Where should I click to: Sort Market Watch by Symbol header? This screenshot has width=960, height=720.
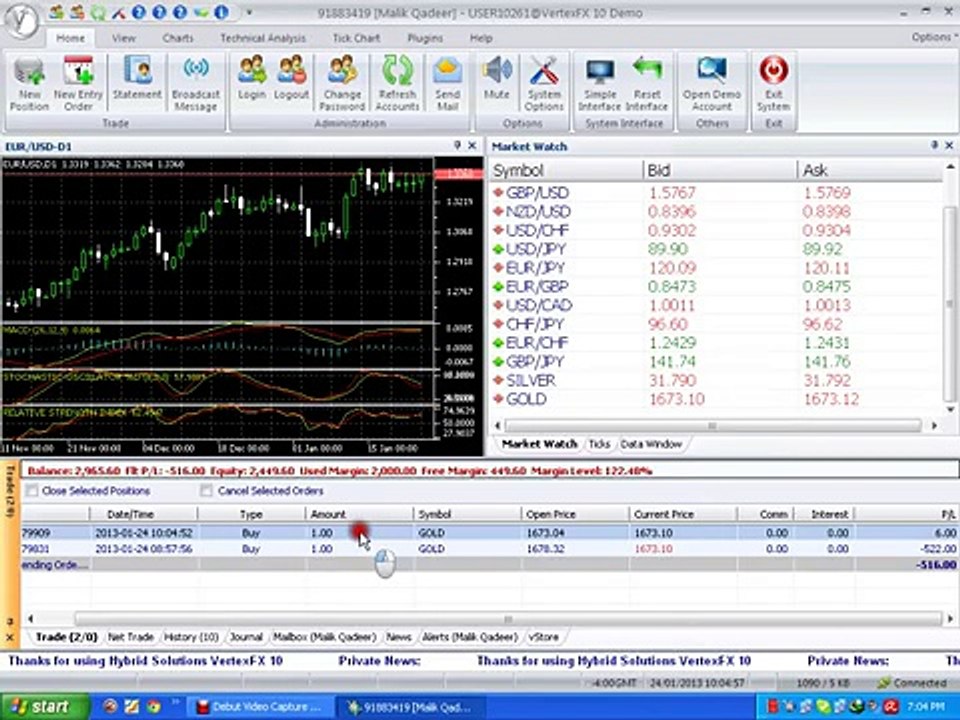566,170
